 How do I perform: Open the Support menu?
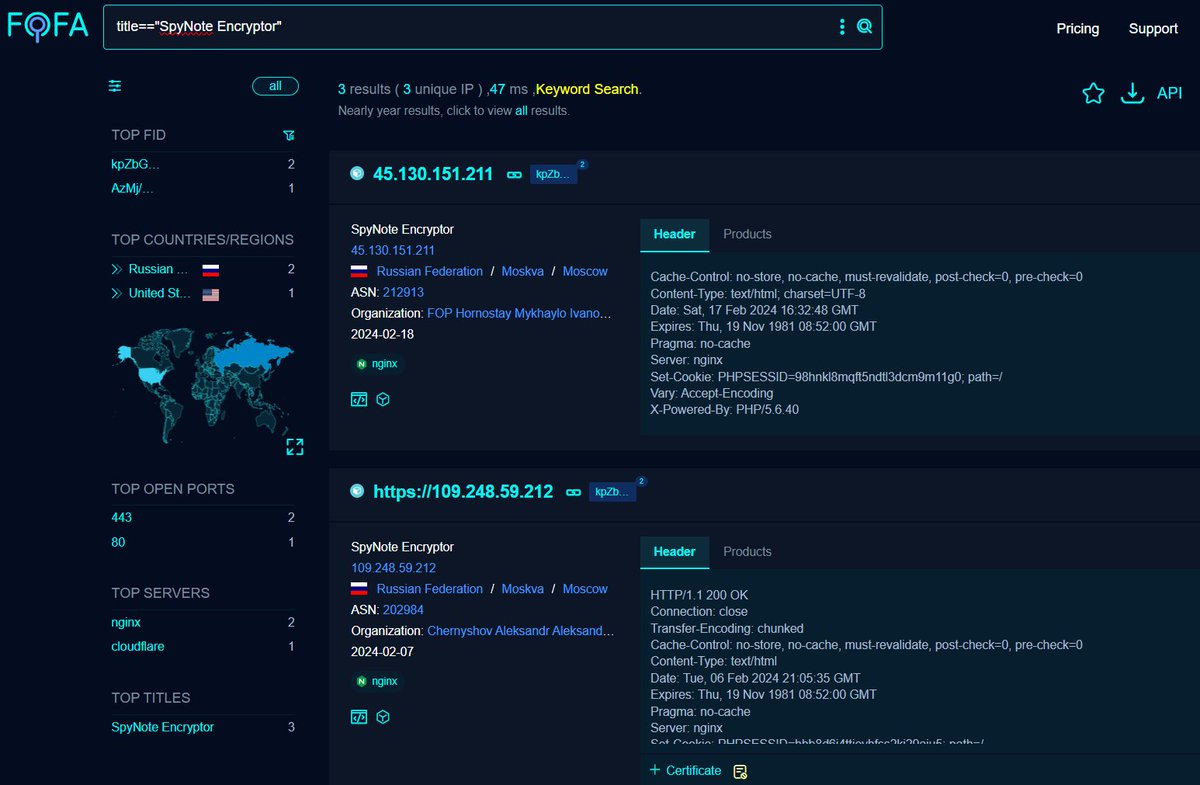point(1153,28)
